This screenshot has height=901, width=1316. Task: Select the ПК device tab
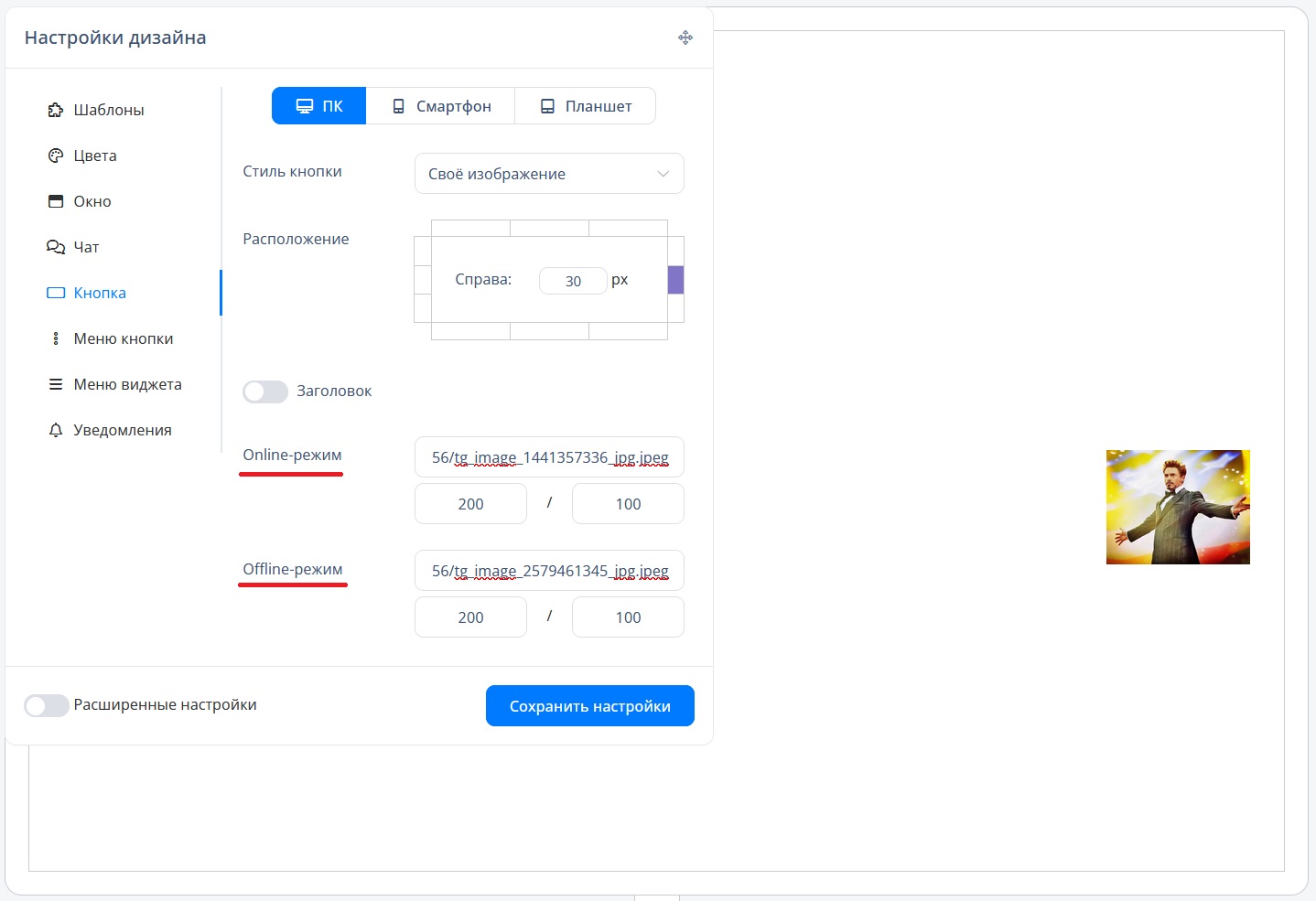318,106
